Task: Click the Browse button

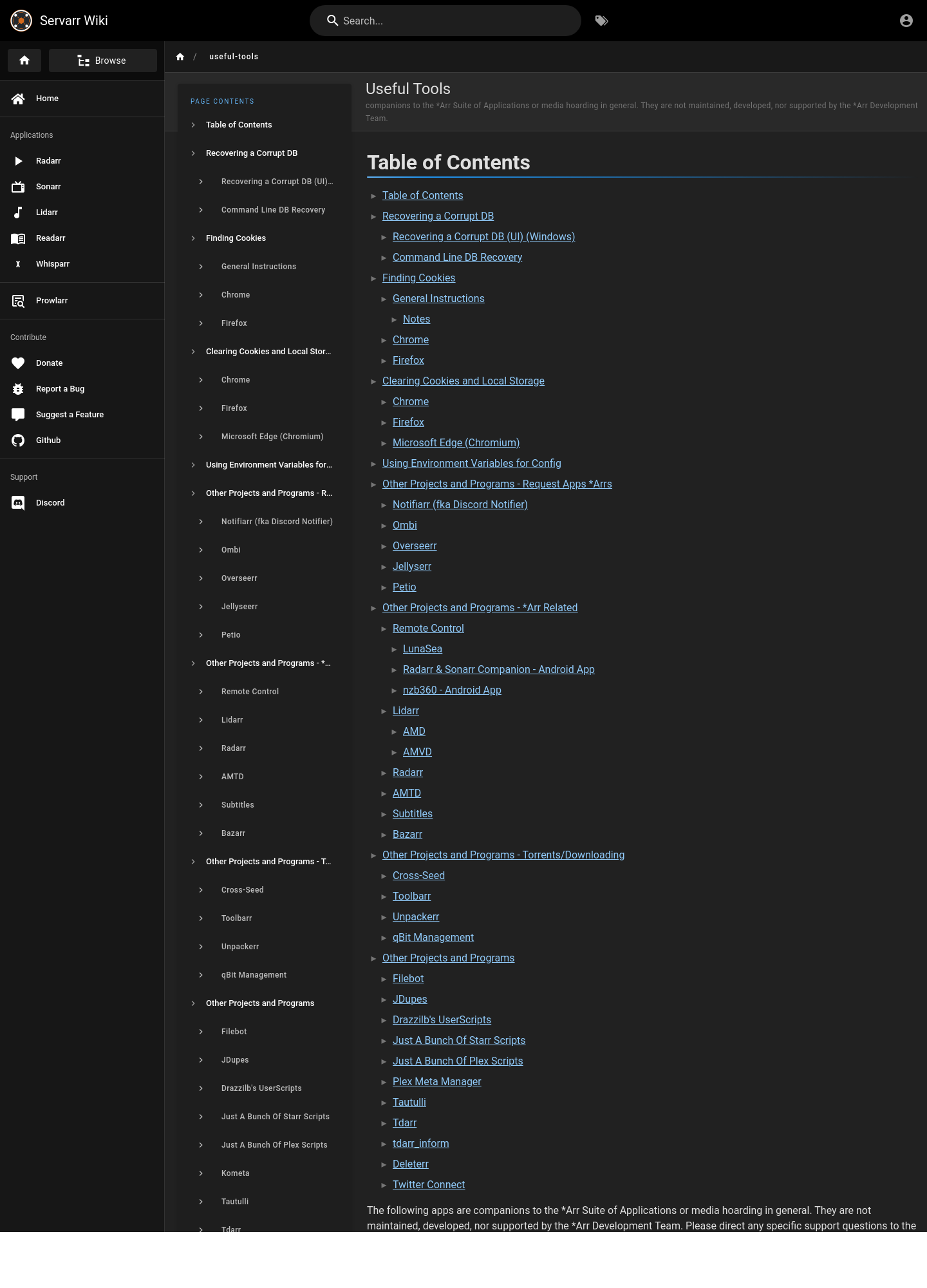Action: click(103, 61)
